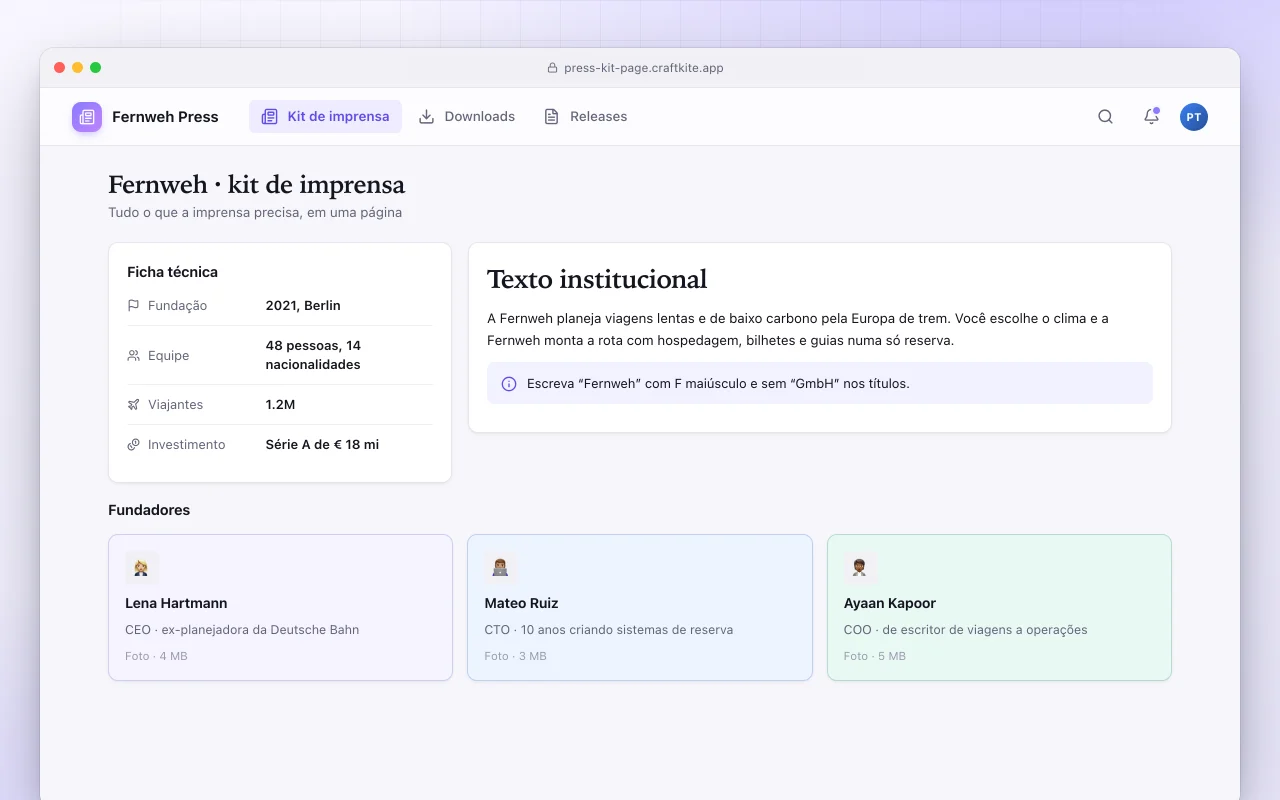Image resolution: width=1280 pixels, height=800 pixels.
Task: Open the notifications bell
Action: point(1151,117)
